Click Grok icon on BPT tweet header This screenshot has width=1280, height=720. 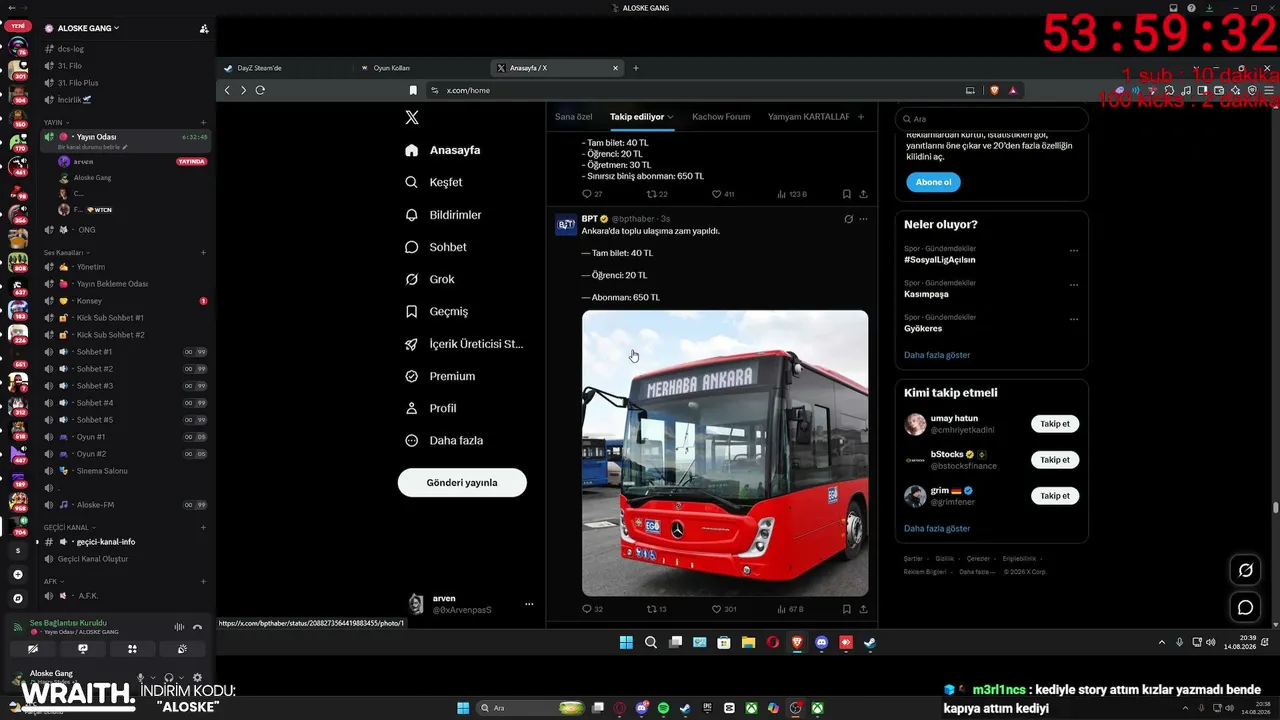pos(848,219)
